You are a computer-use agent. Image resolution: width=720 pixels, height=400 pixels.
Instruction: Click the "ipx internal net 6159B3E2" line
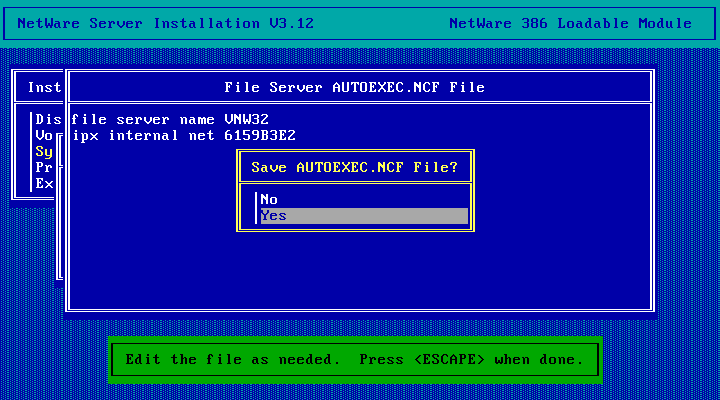coord(184,135)
